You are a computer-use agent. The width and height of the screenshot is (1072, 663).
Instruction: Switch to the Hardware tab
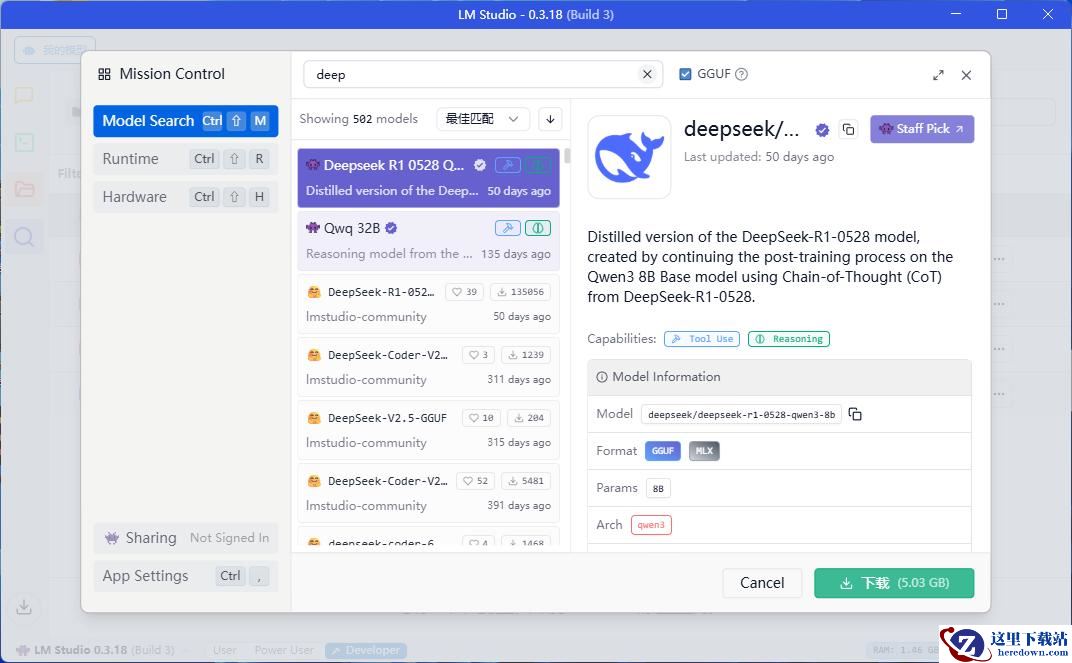pyautogui.click(x=185, y=197)
